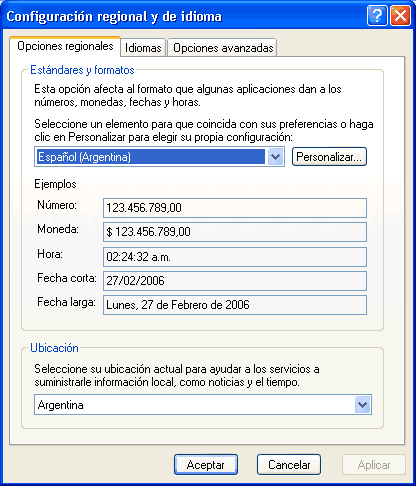Select the Opciones regionales tab
Image resolution: width=416 pixels, height=486 pixels.
65,46
